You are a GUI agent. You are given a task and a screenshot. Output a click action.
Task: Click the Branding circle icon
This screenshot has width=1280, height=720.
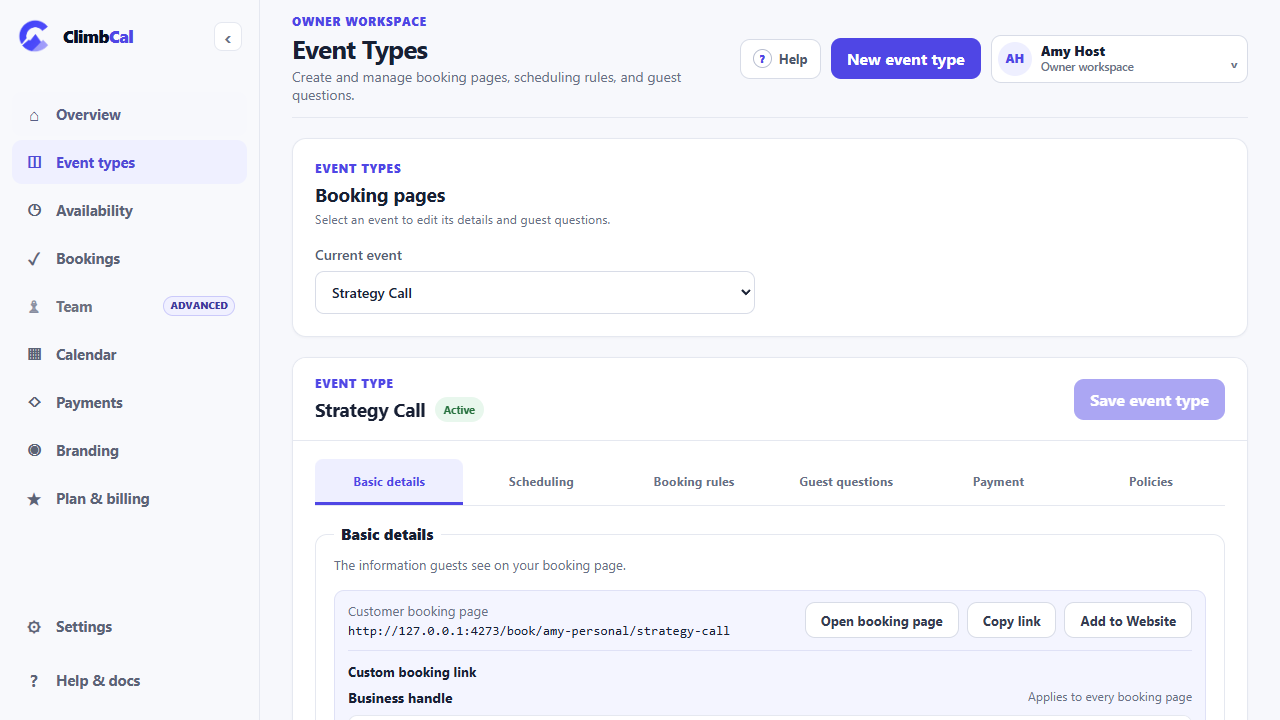pyautogui.click(x=35, y=451)
